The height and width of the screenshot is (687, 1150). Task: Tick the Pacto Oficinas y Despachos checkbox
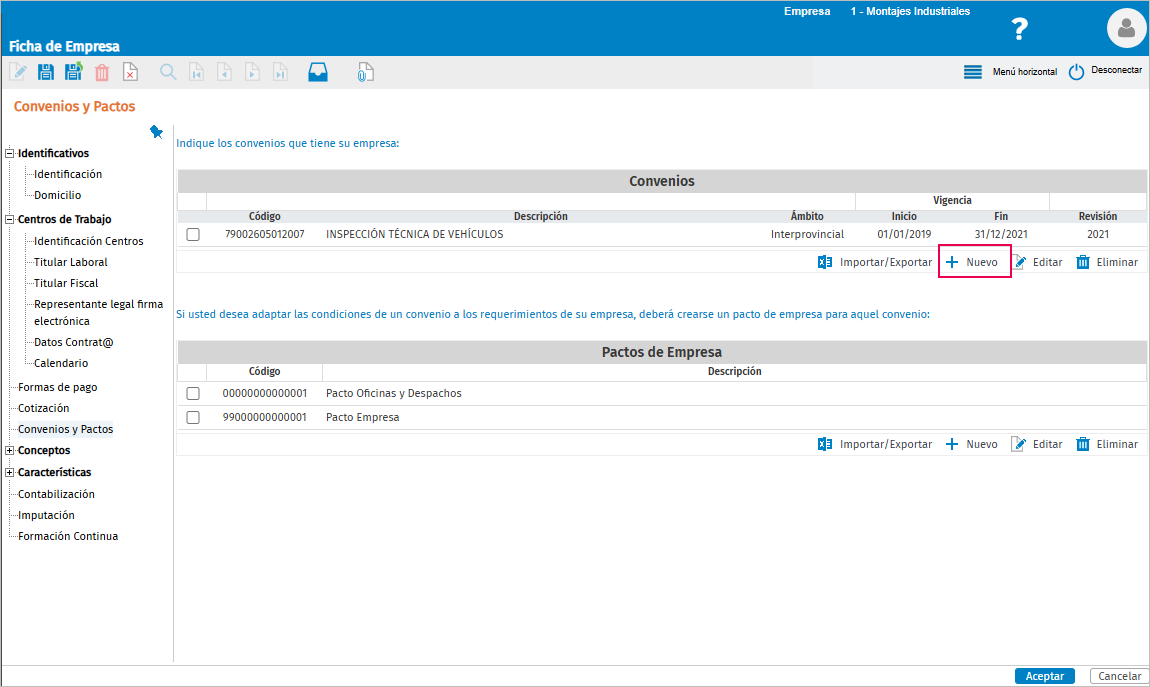coord(193,394)
